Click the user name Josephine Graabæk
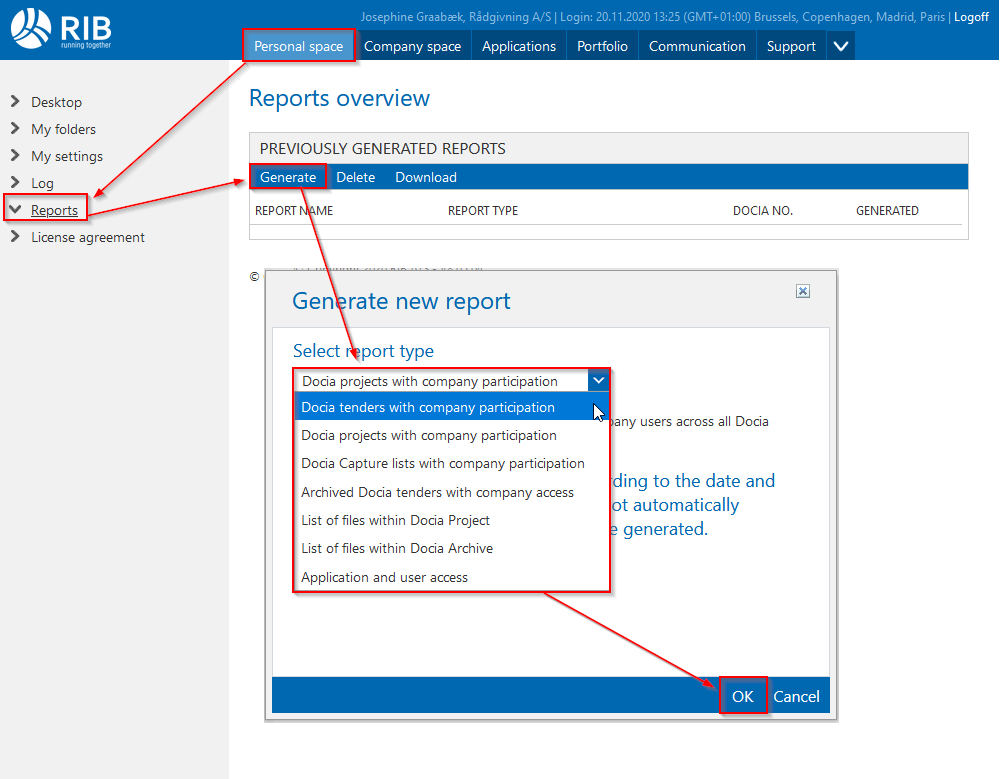This screenshot has width=1000, height=779. pos(411,17)
